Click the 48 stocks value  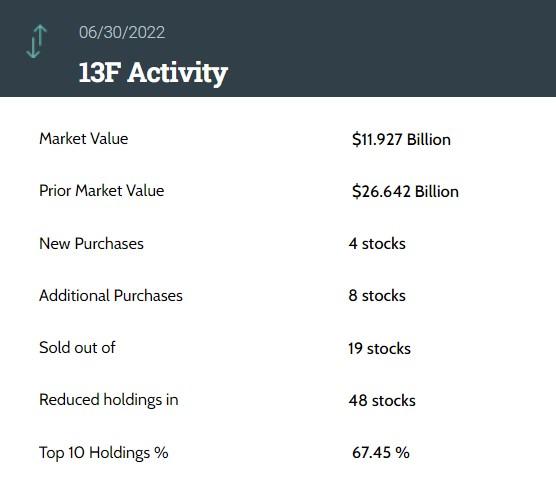382,401
